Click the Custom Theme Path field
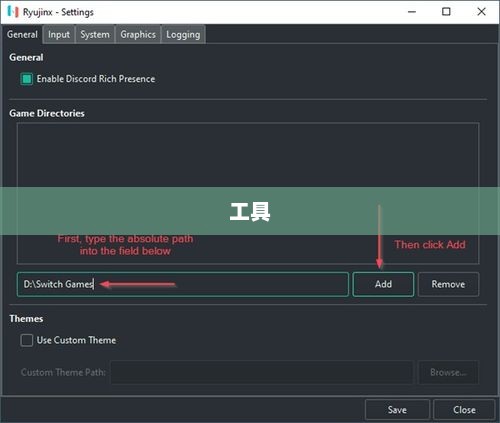 tap(262, 372)
